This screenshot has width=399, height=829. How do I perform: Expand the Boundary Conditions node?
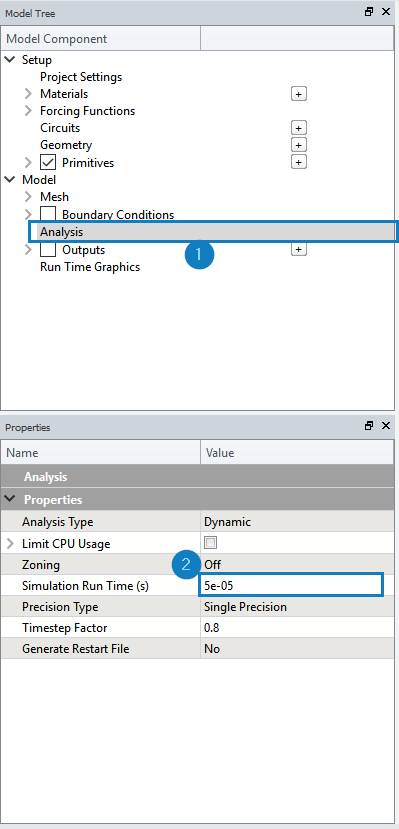(29, 214)
